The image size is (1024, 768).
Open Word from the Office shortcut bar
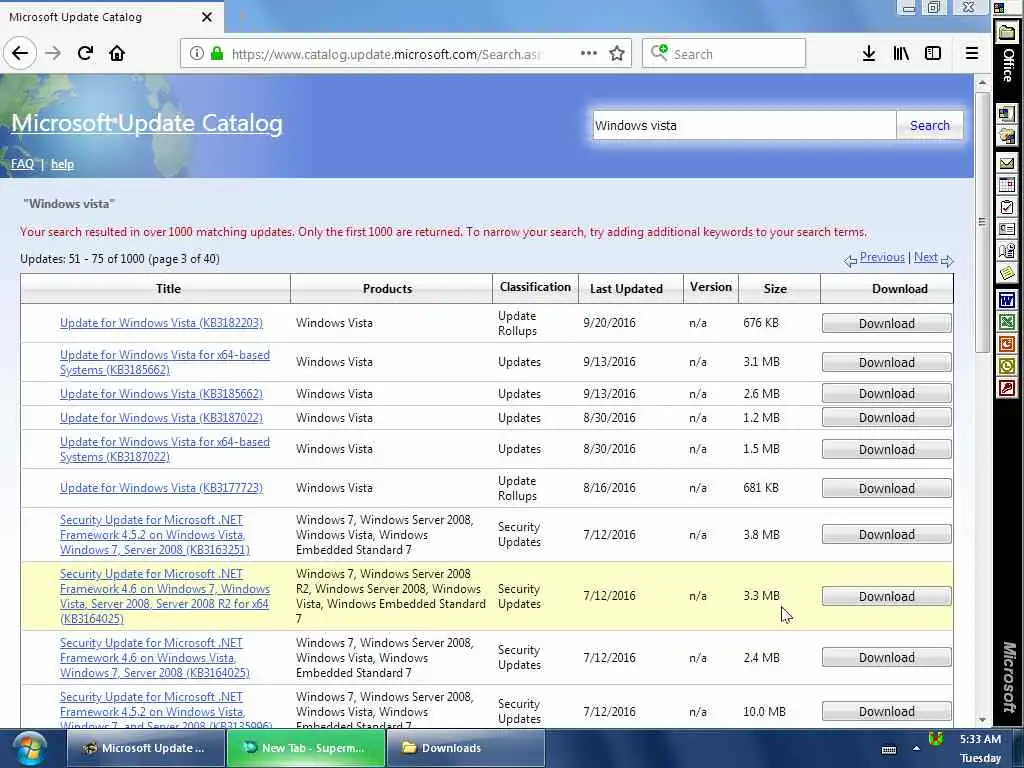point(1006,300)
